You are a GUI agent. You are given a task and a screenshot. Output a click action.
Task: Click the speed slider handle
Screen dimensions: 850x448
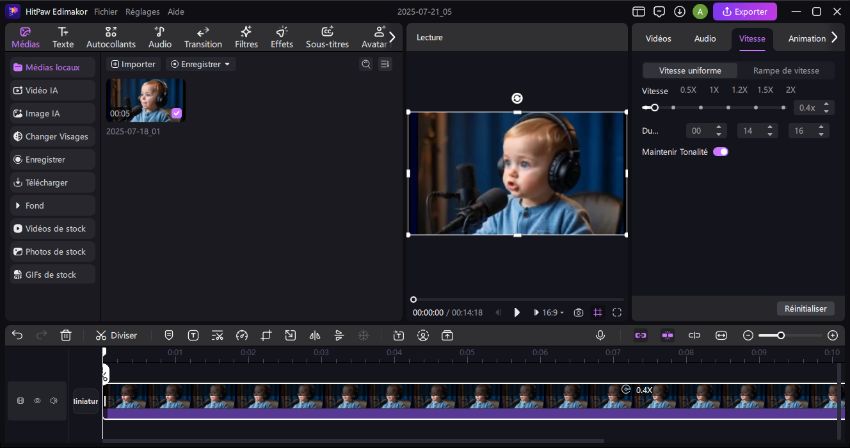(x=654, y=107)
